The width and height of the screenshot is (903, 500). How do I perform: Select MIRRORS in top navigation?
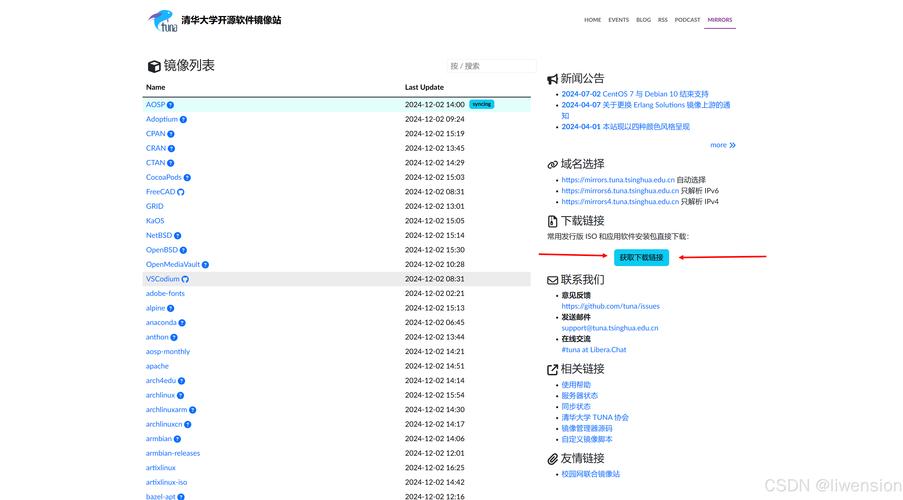720,20
